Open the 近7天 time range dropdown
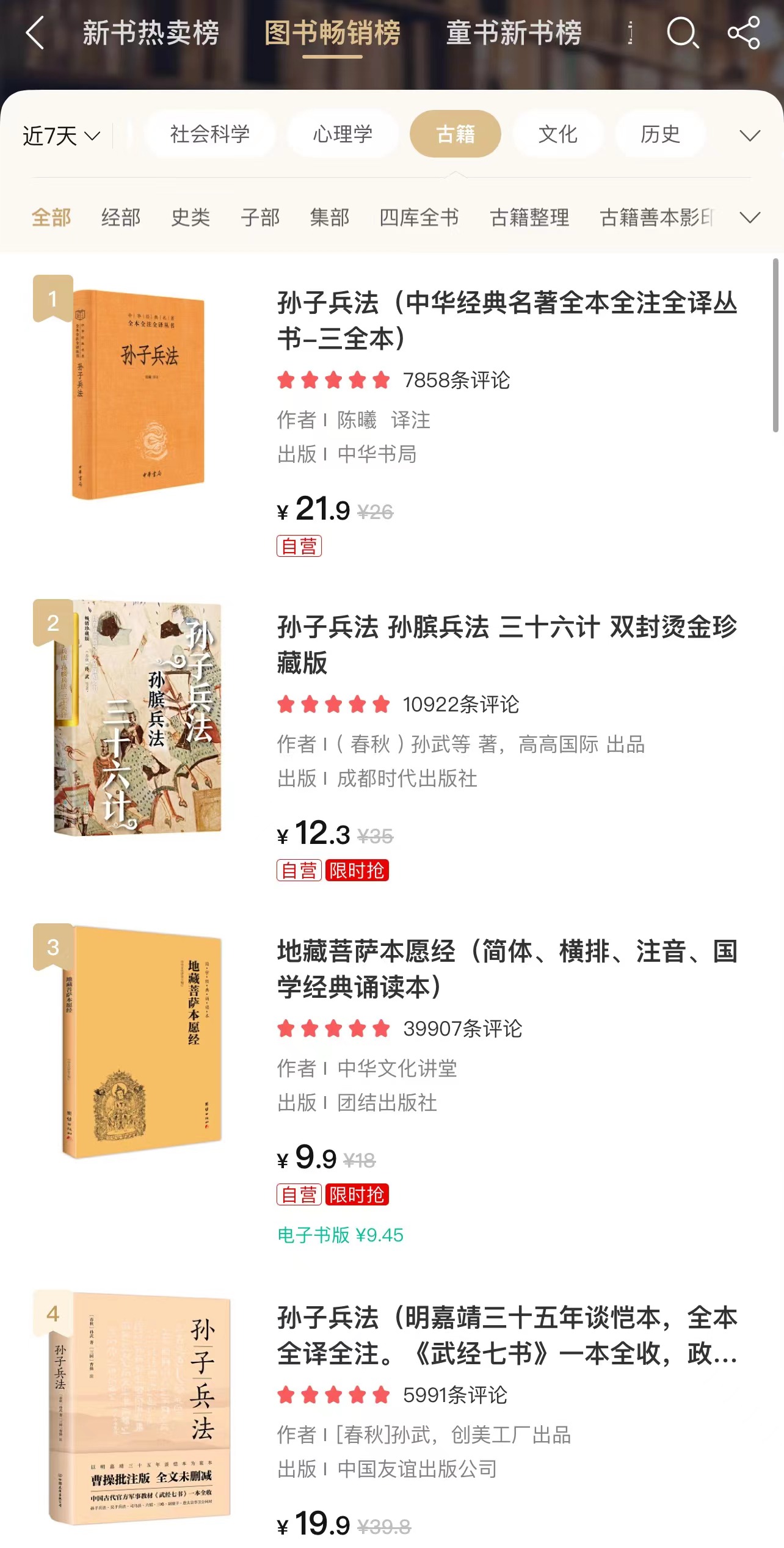Image resolution: width=784 pixels, height=1548 pixels. pos(61,136)
